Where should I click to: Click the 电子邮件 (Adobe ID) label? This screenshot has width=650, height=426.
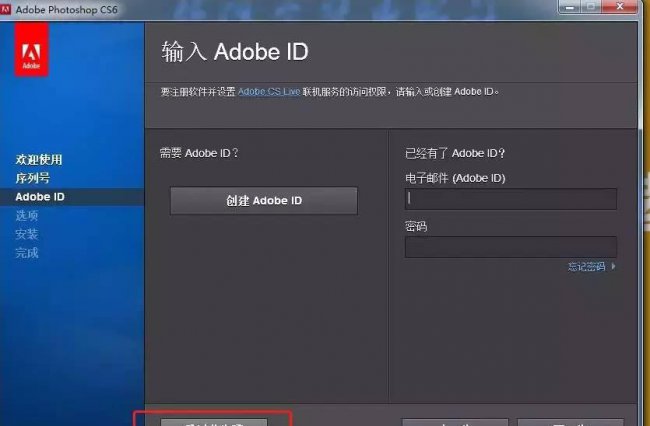pyautogui.click(x=455, y=178)
